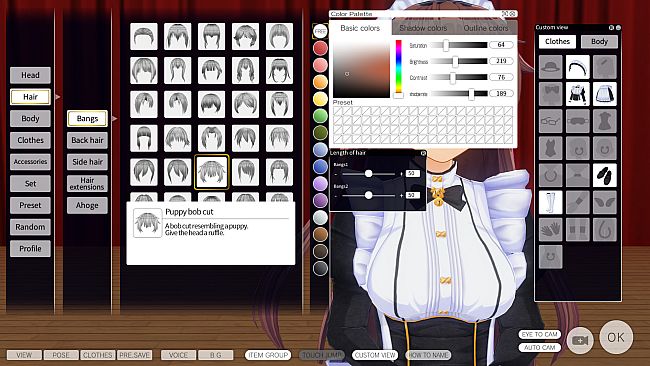Click inside the color gradient picker square
The height and width of the screenshot is (366, 650).
pyautogui.click(x=361, y=69)
